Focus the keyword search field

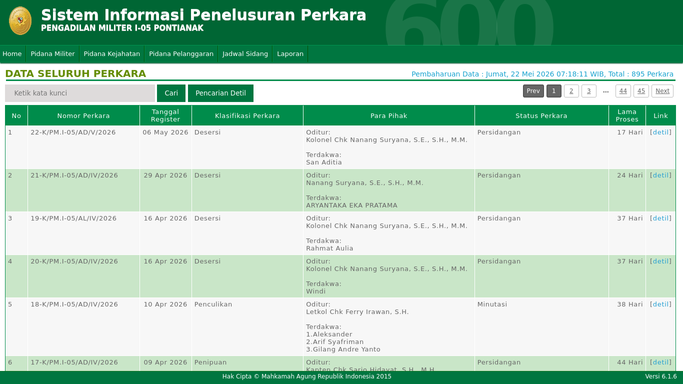[x=80, y=93]
